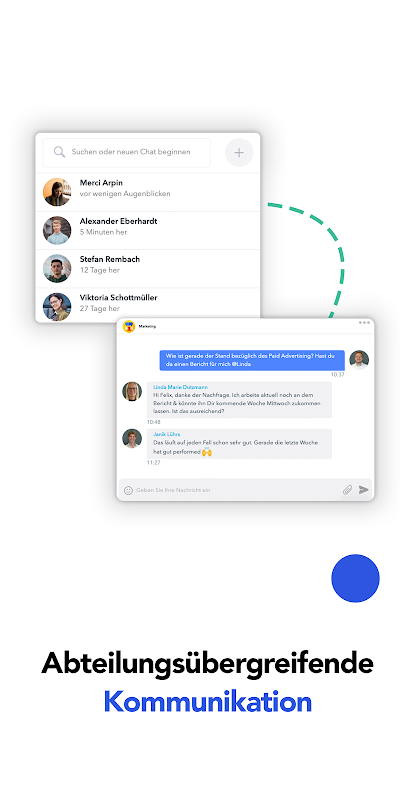The height and width of the screenshot is (800, 400).
Task: Click into 'Suchen oder neuen Chat beginnen' field
Action: coord(127,153)
